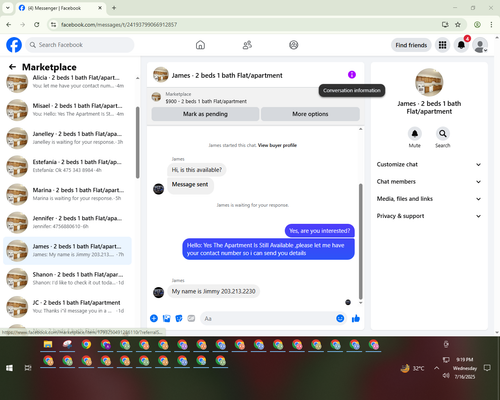Click Find friends button
Viewport: 500px width, 400px height.
click(411, 45)
